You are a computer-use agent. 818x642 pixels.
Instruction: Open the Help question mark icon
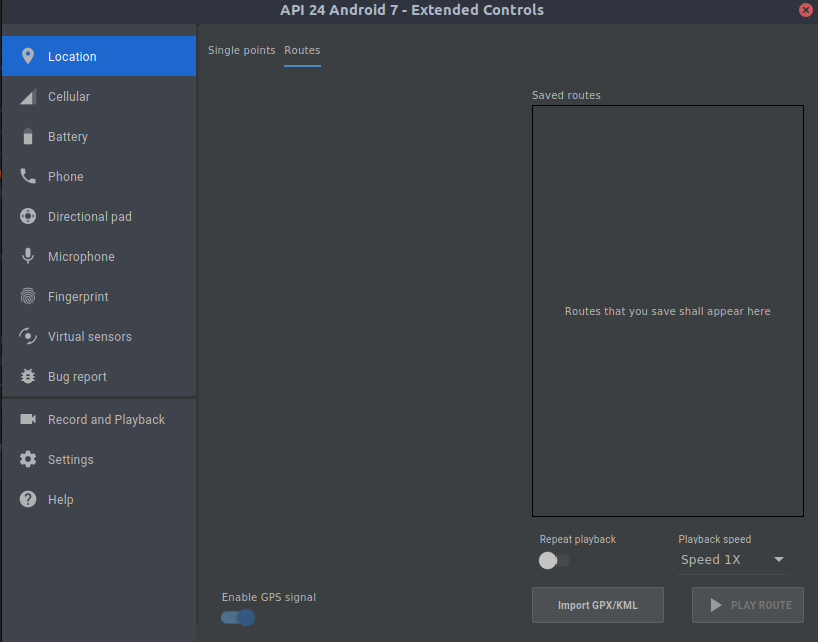[28, 500]
